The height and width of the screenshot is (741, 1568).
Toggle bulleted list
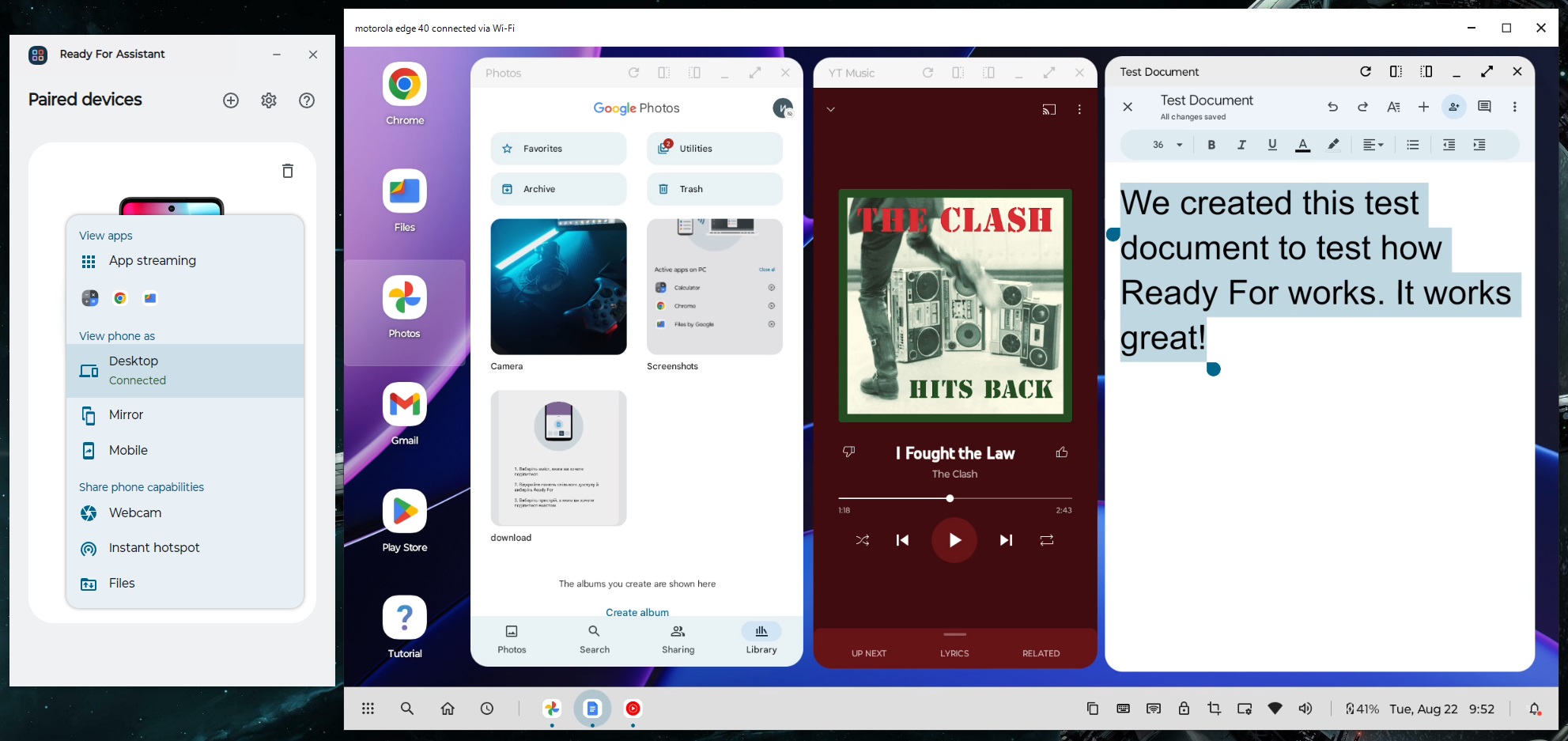pos(1413,145)
